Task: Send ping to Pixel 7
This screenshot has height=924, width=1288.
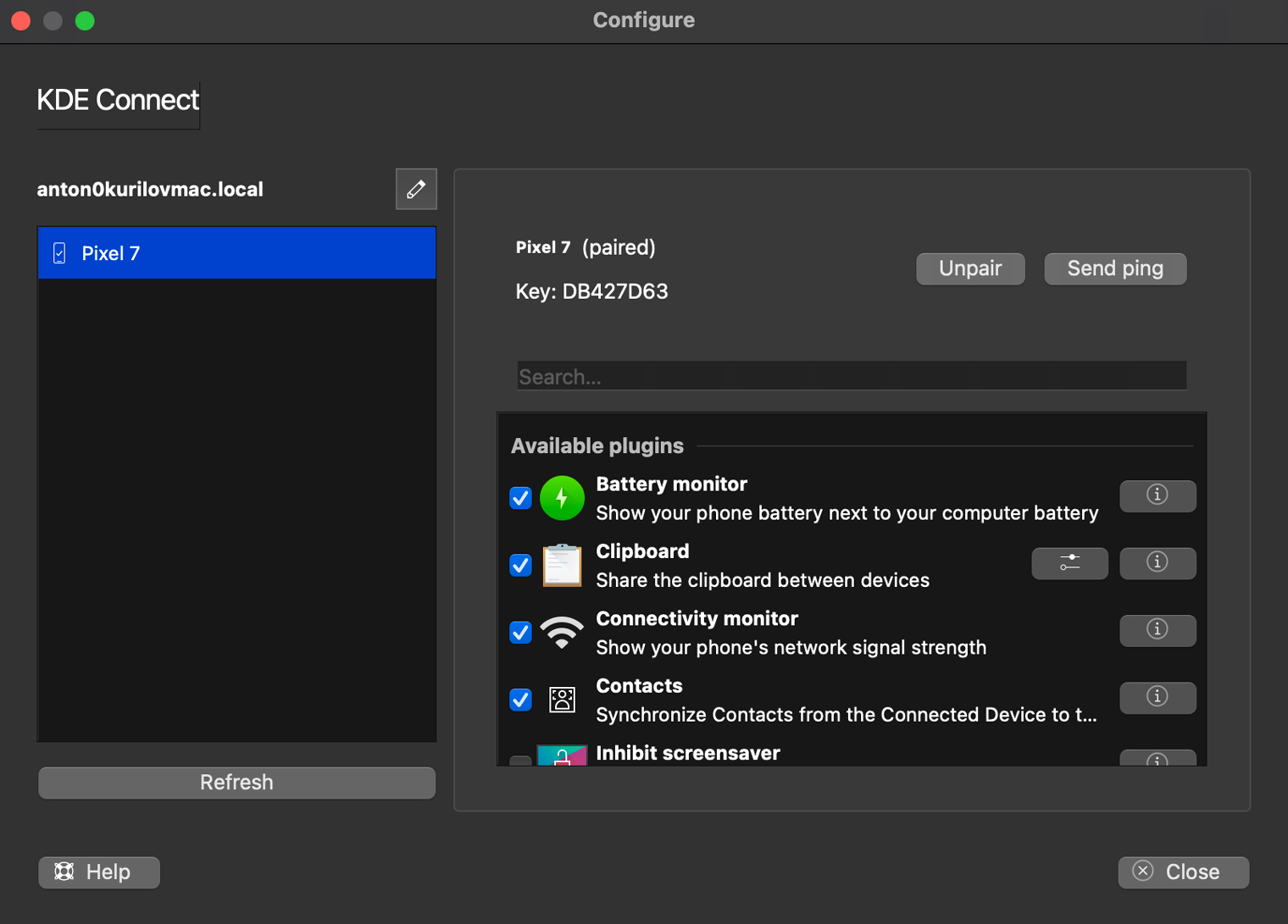Action: pos(1115,268)
